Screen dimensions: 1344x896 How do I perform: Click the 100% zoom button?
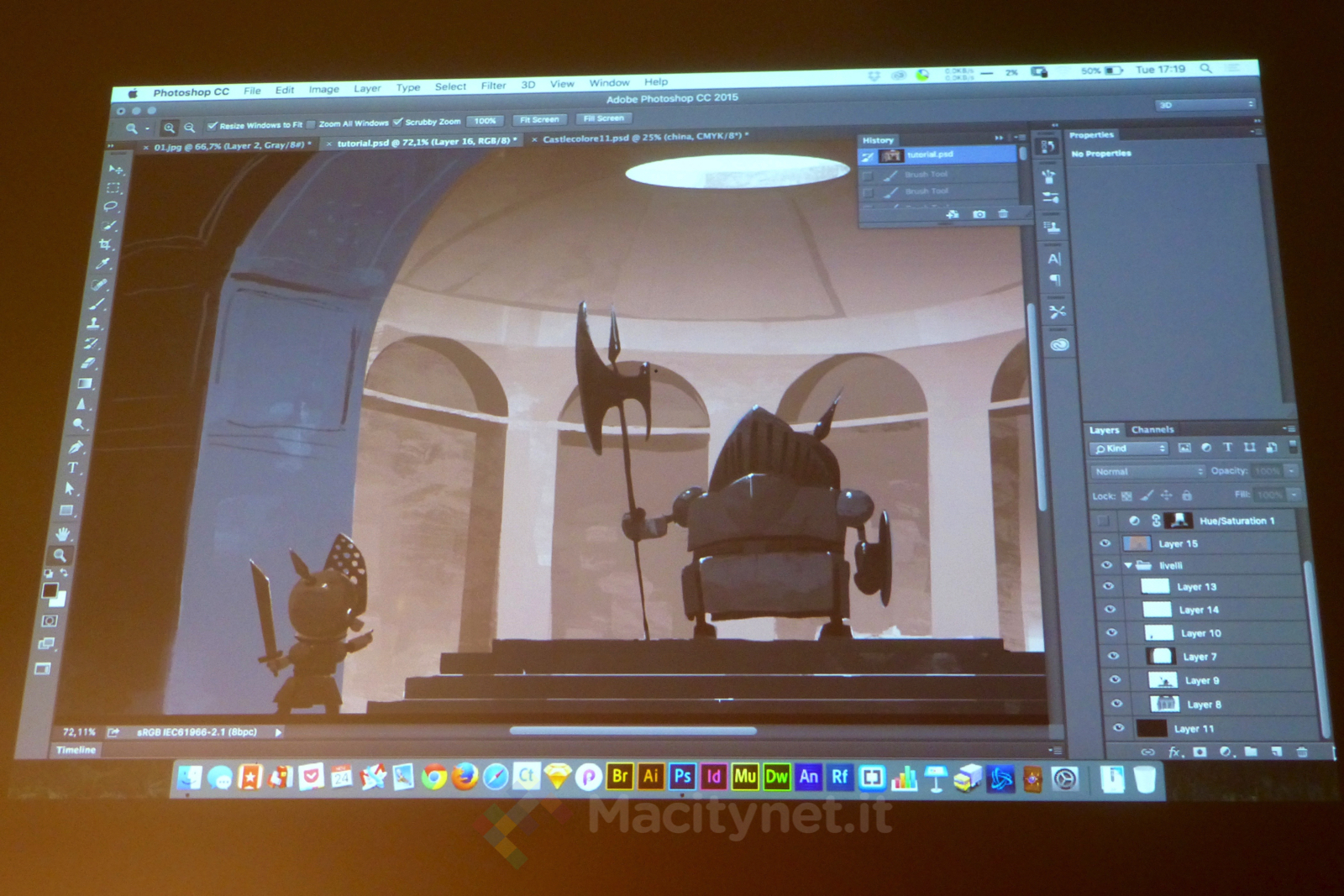[x=485, y=121]
